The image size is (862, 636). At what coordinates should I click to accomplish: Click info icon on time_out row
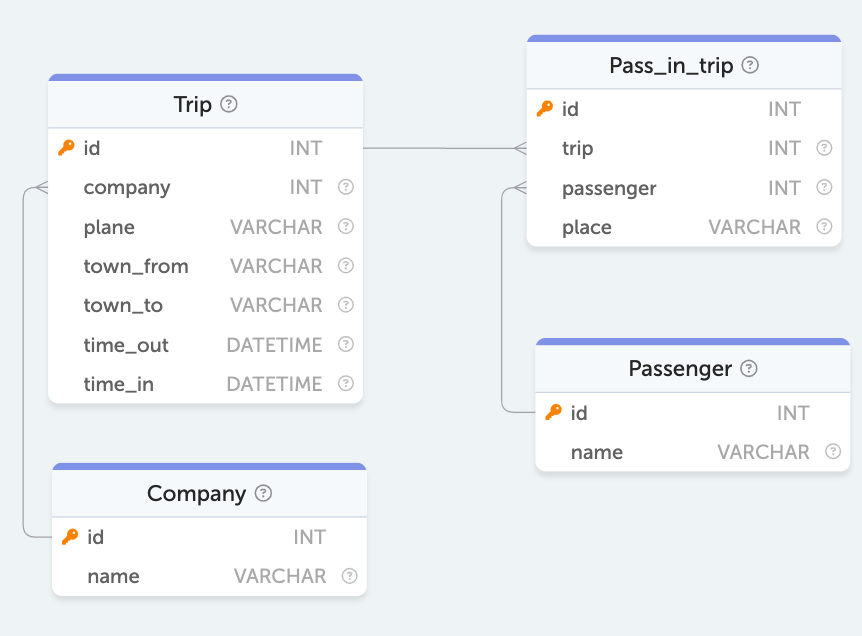point(346,344)
